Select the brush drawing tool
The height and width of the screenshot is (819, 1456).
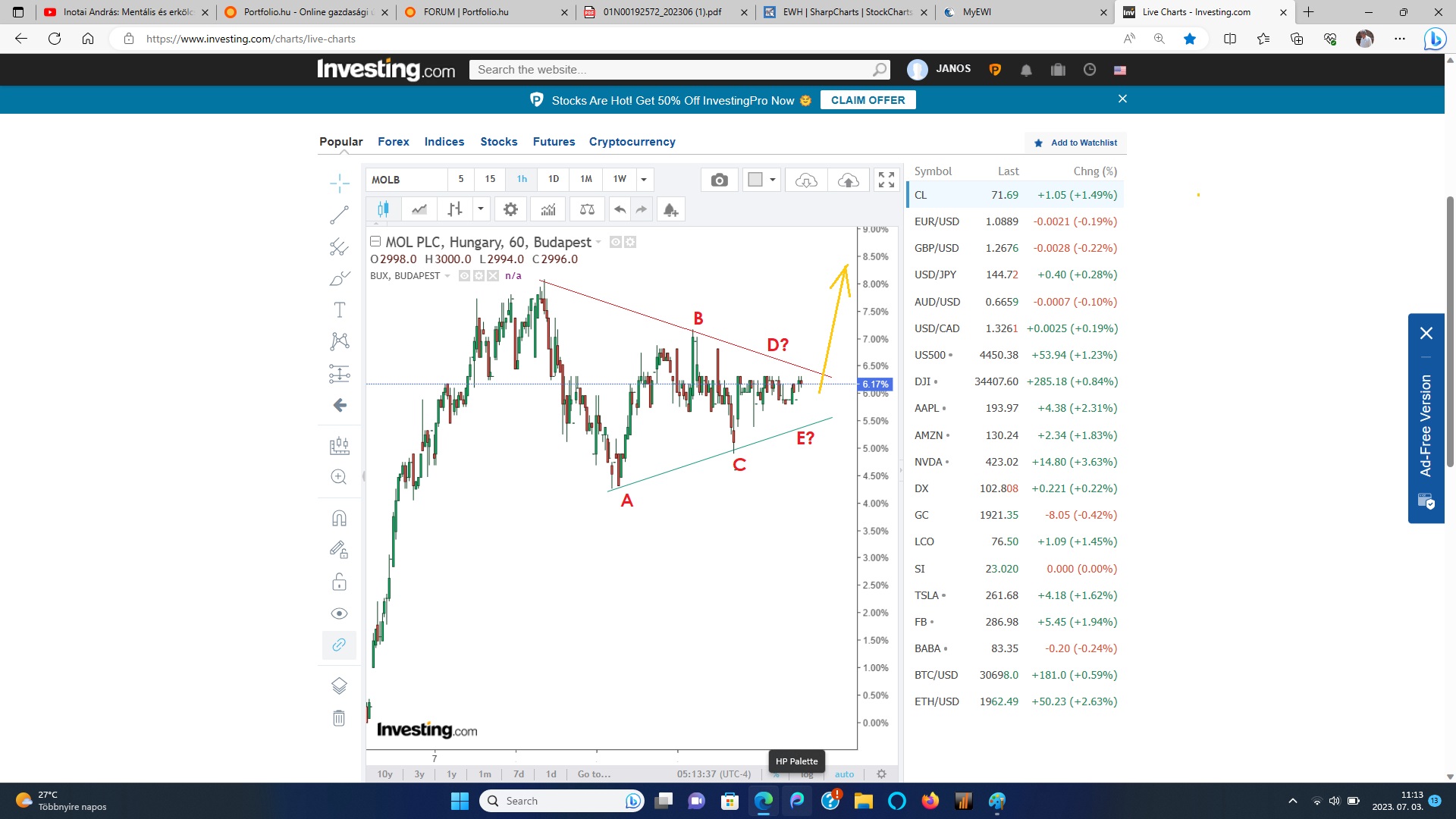coord(340,278)
